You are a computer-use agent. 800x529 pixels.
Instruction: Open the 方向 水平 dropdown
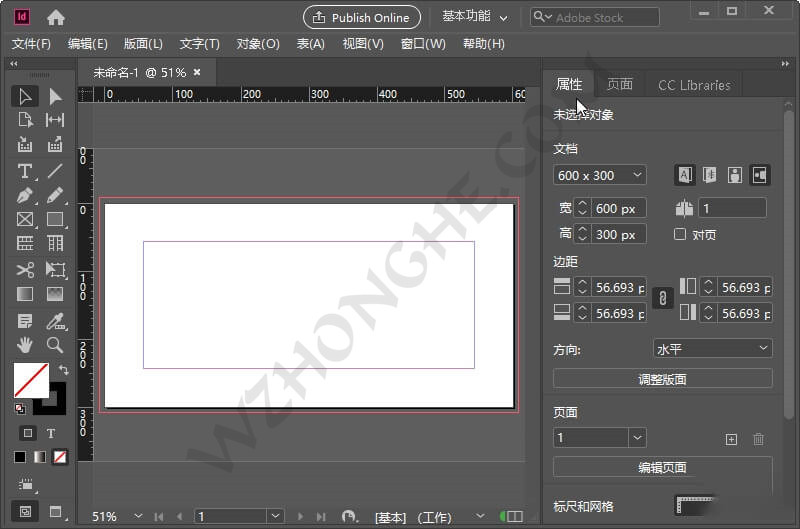click(712, 349)
